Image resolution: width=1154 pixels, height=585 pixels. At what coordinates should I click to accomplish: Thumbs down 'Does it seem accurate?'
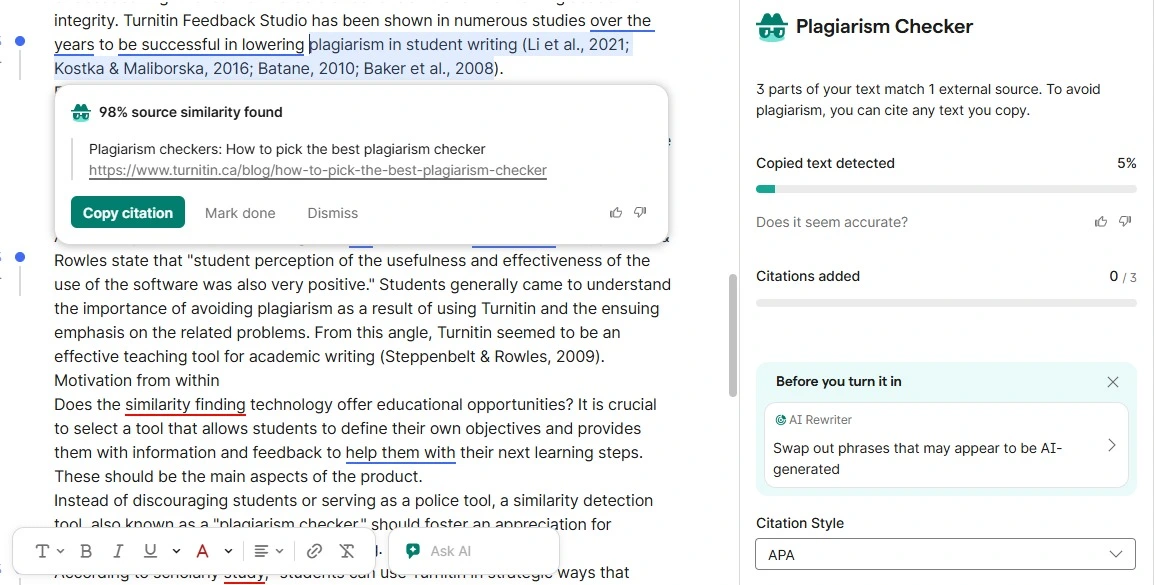pos(1125,221)
